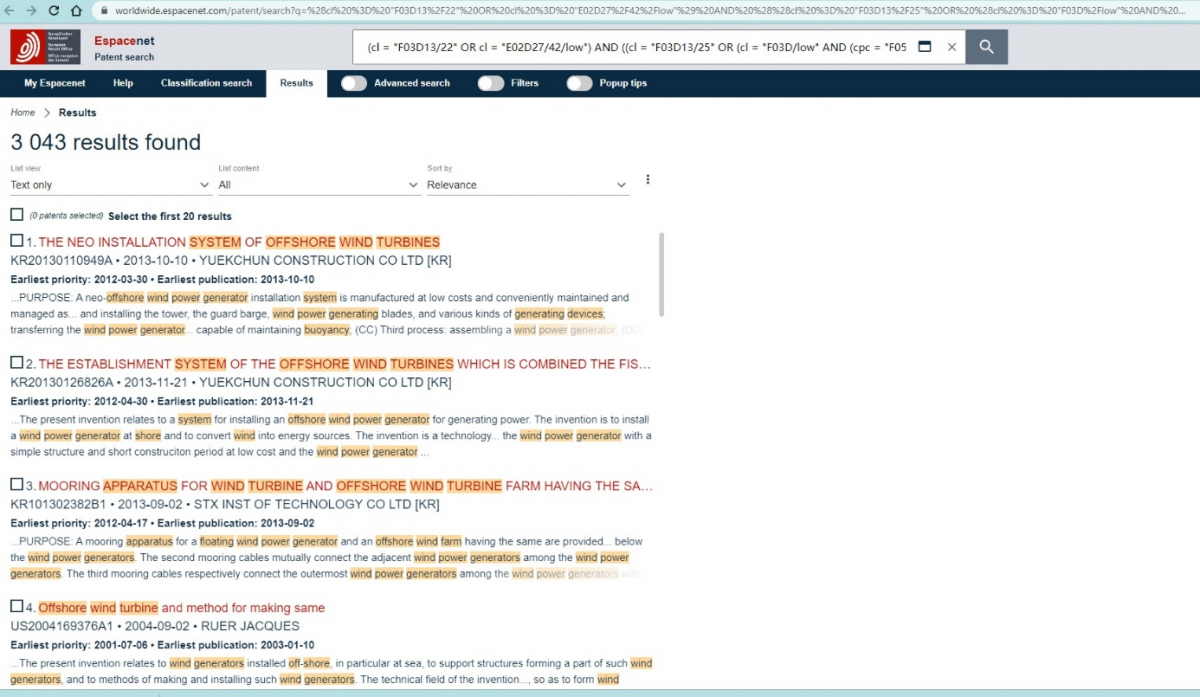Screen dimensions: 1200x697
Task: Open the Sort by Relevance dropdown
Action: pos(527,185)
